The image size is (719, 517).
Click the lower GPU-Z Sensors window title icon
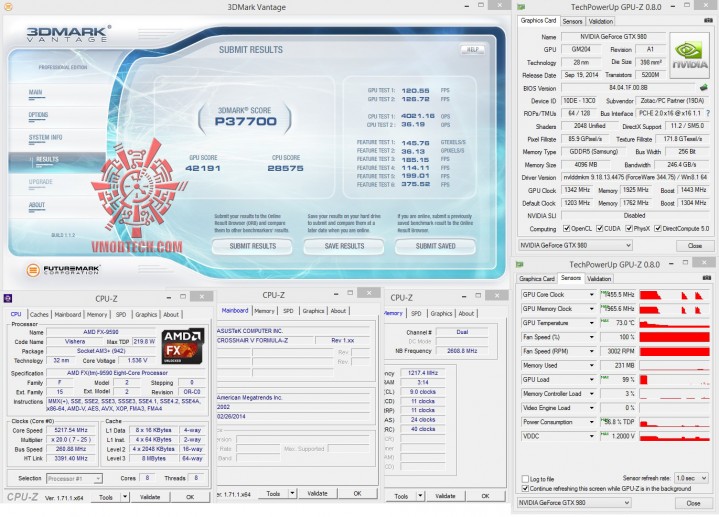(520, 264)
